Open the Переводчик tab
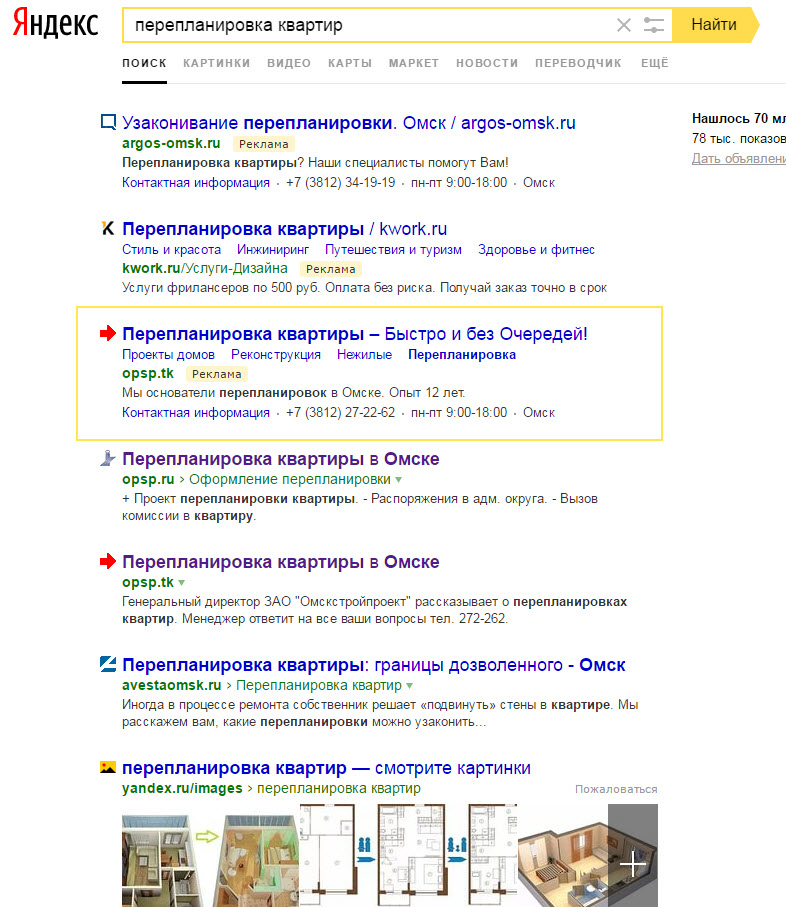This screenshot has height=907, width=786. coord(578,63)
